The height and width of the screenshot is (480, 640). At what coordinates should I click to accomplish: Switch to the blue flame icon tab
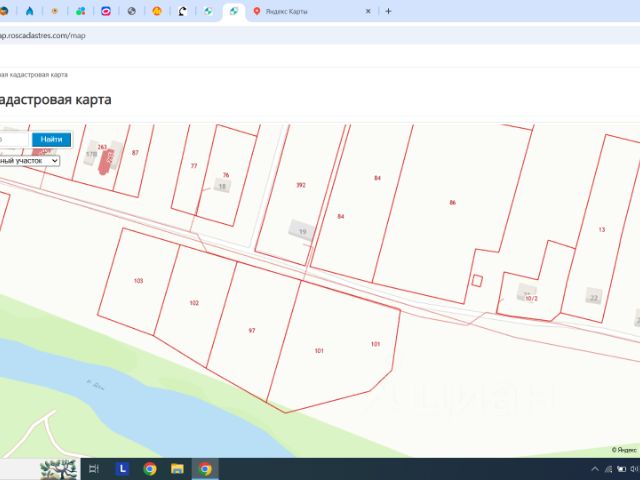29,11
